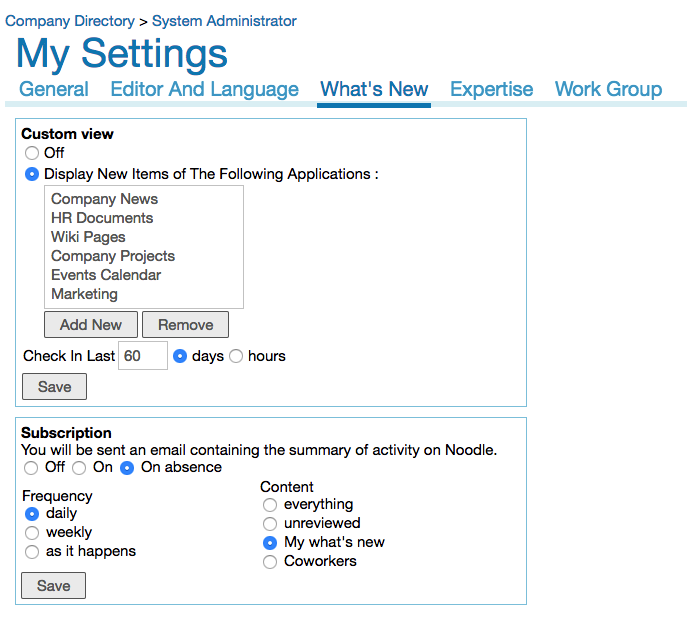Click the Company Directory breadcrumb link

click(70, 20)
